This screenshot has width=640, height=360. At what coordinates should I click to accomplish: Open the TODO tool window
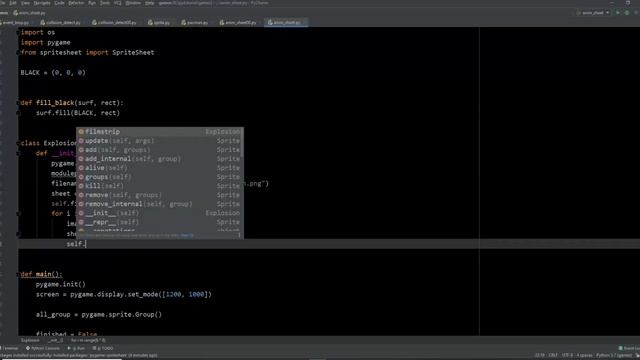point(103,348)
